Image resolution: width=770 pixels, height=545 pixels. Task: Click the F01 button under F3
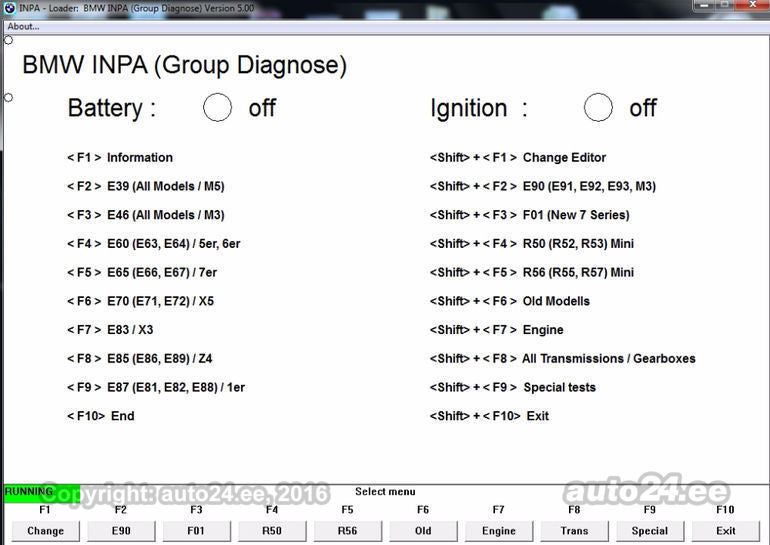pos(196,531)
